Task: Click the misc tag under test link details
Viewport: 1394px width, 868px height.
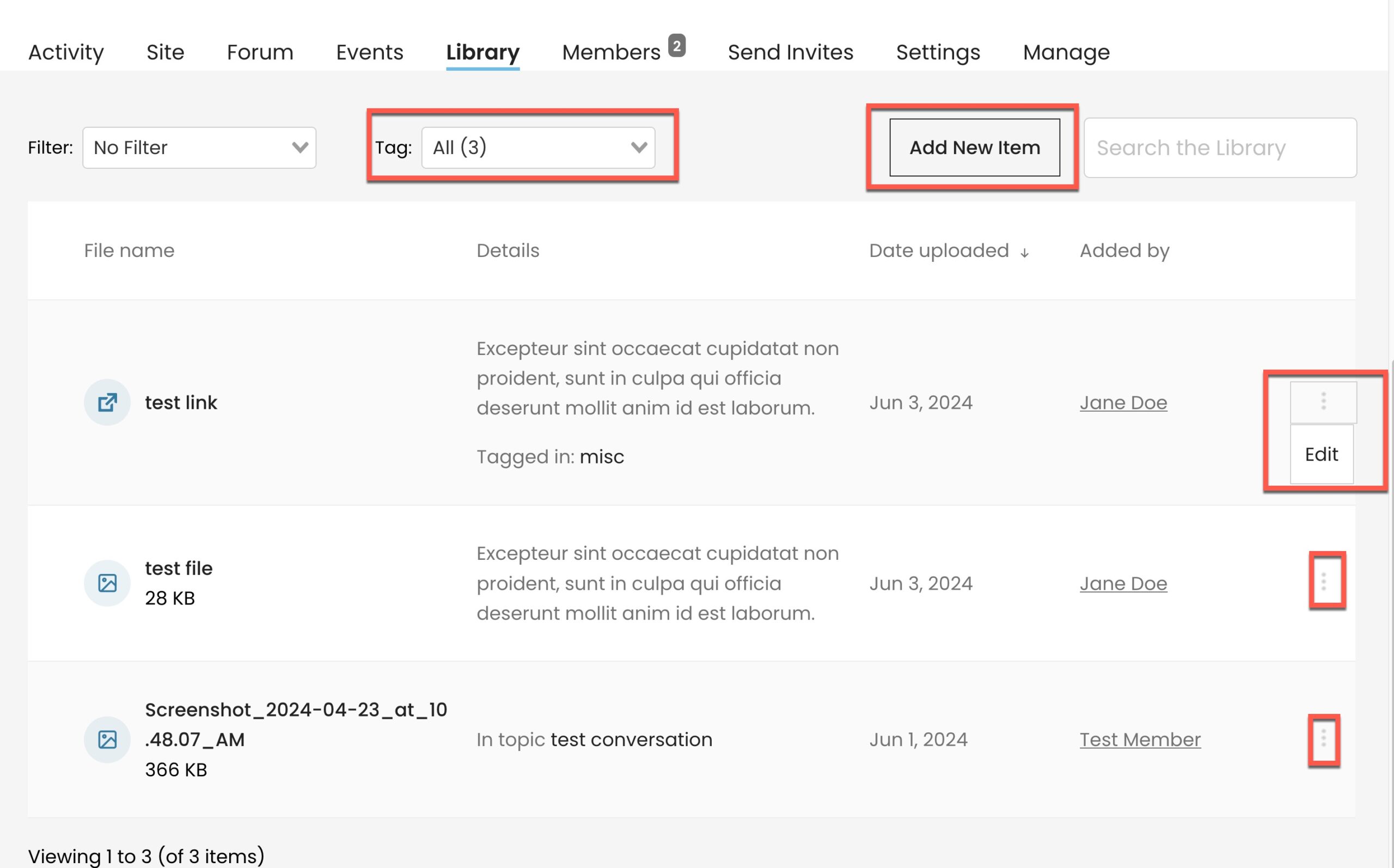Action: point(602,456)
